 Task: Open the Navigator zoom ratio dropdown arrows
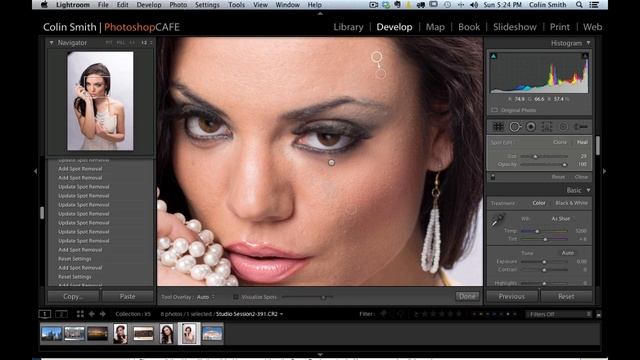[151, 42]
